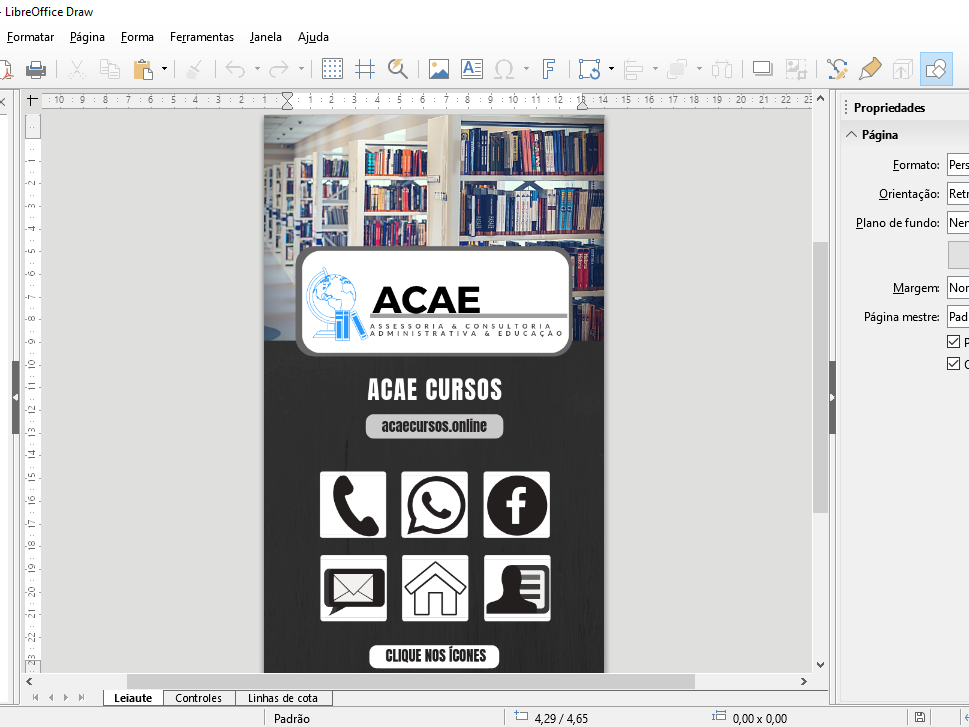The image size is (969, 727).
Task: Click the Paste clipboard icon
Action: tap(143, 69)
